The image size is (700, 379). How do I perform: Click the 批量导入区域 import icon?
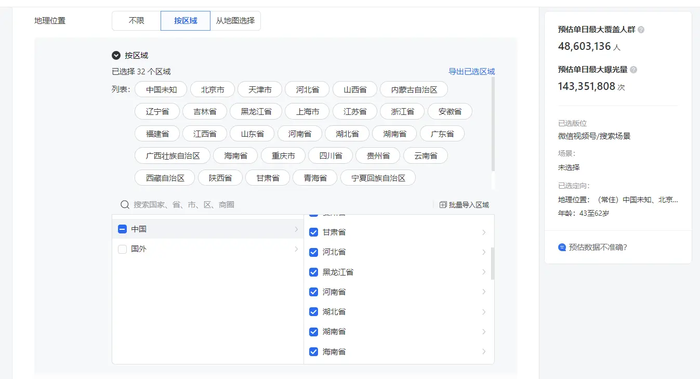[443, 205]
